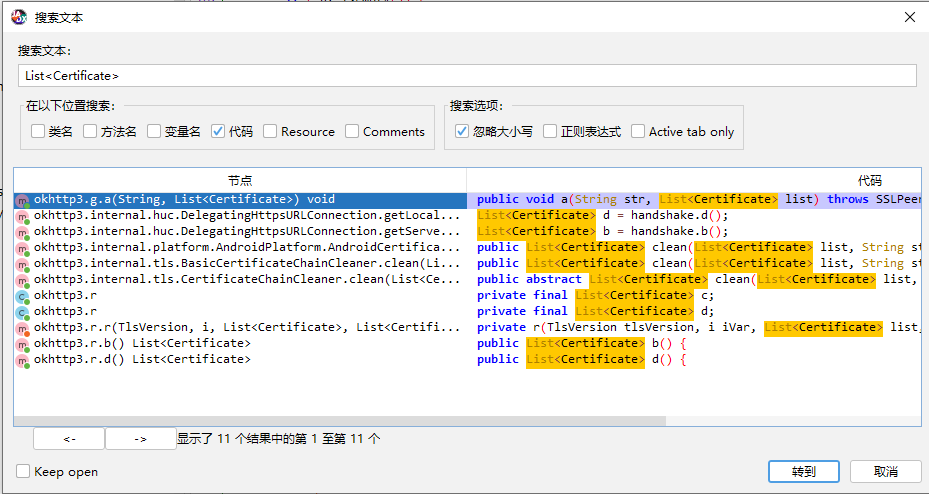This screenshot has width=929, height=494.
Task: Click code 'private final List<Certificate> d;'
Action: [x=595, y=312]
